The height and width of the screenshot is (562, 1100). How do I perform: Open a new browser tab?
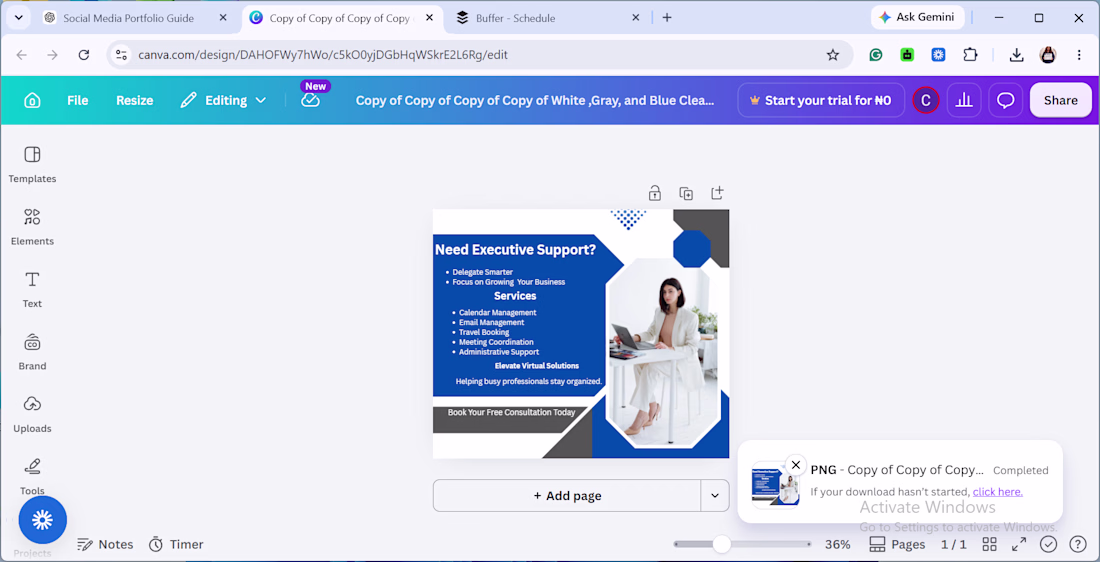(667, 18)
